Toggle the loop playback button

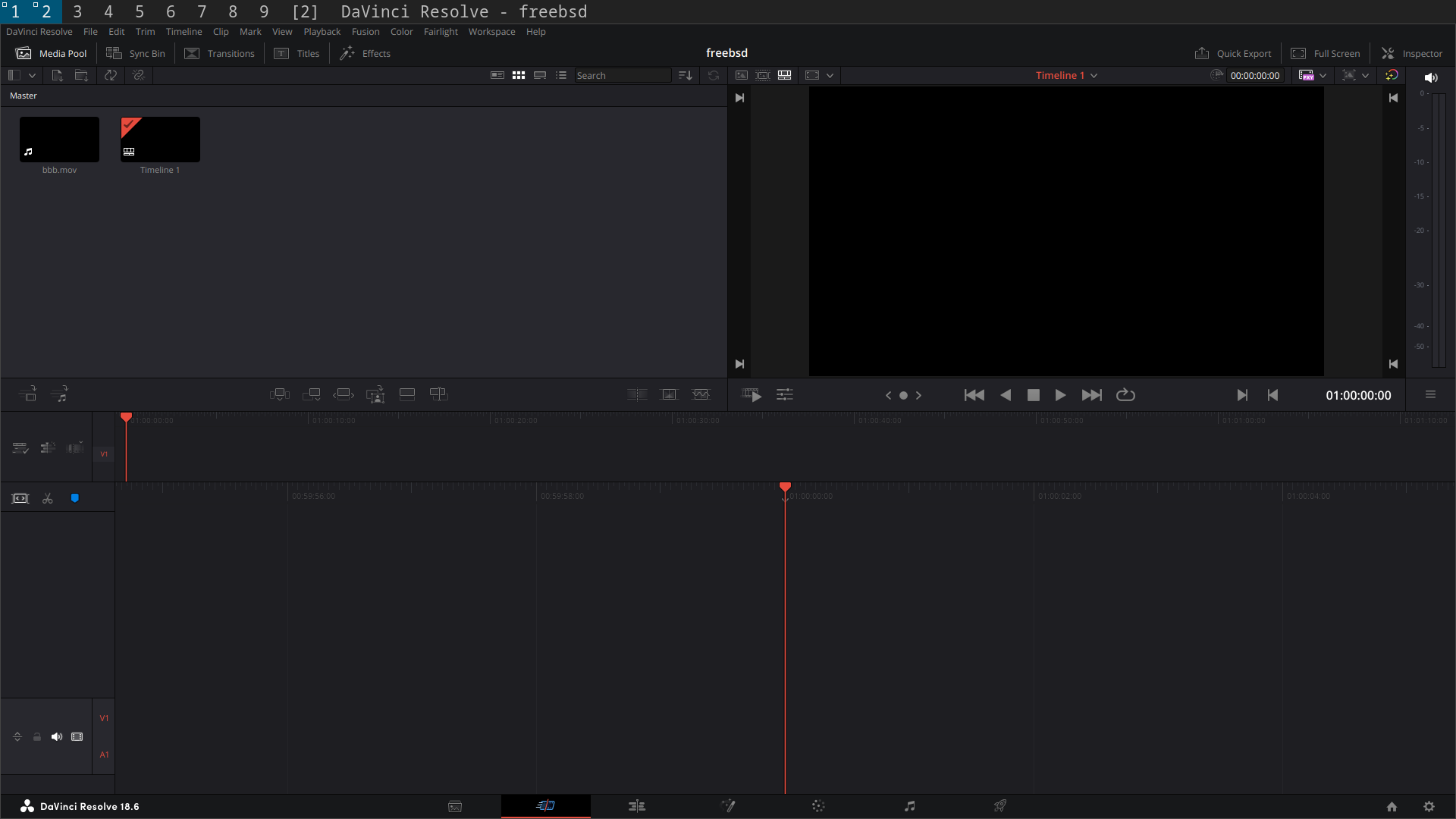click(x=1126, y=395)
